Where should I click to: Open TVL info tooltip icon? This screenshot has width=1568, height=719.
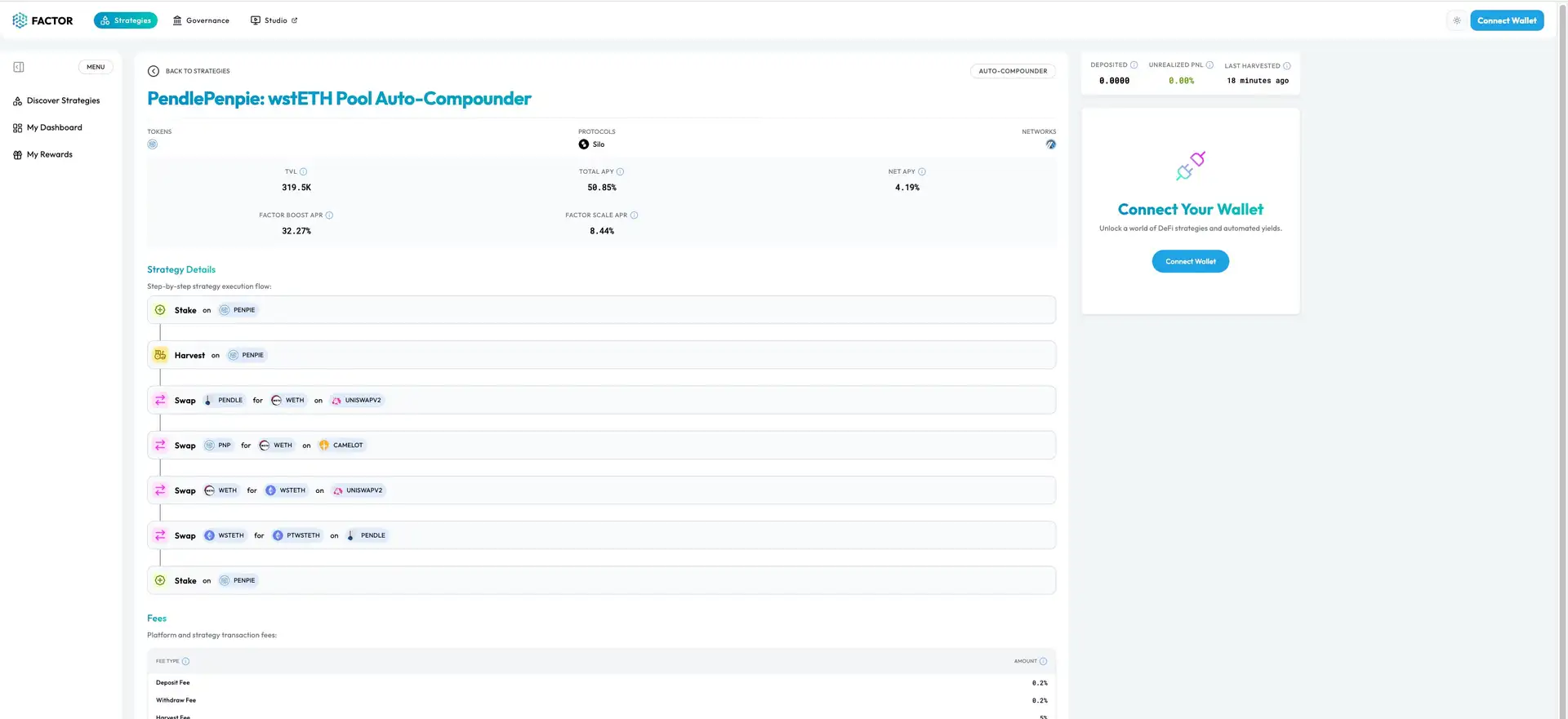point(304,171)
